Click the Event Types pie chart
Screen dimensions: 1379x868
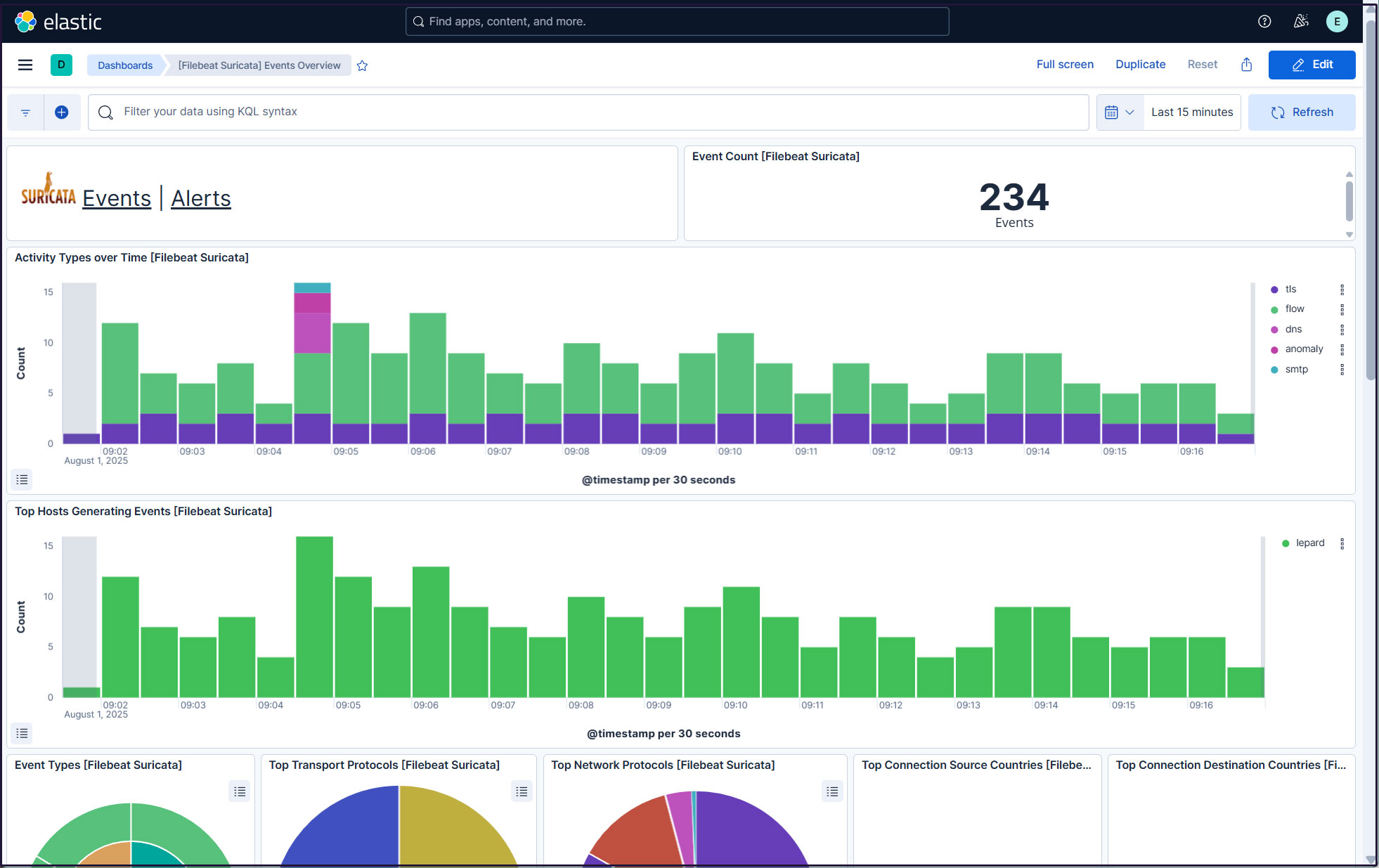131,834
